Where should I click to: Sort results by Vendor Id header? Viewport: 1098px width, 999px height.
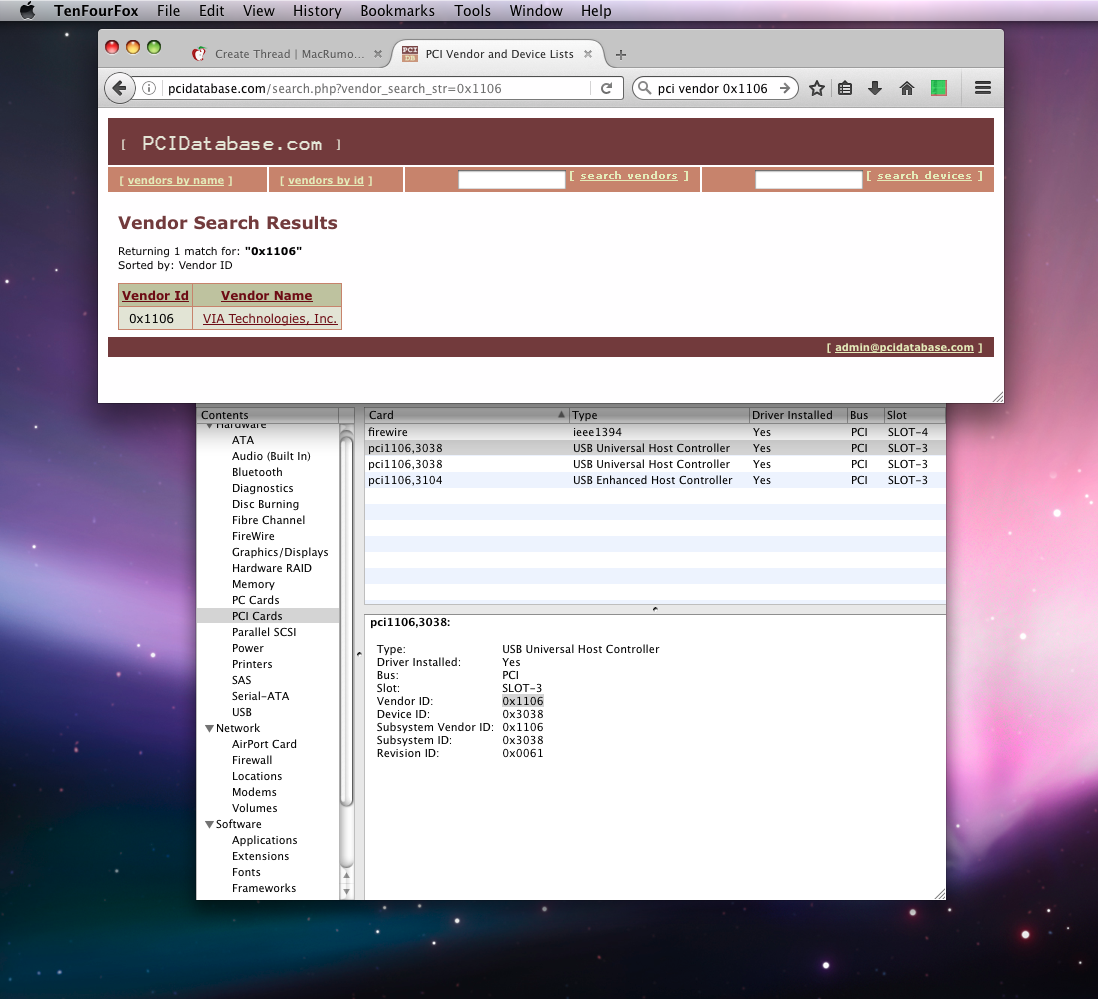click(155, 295)
